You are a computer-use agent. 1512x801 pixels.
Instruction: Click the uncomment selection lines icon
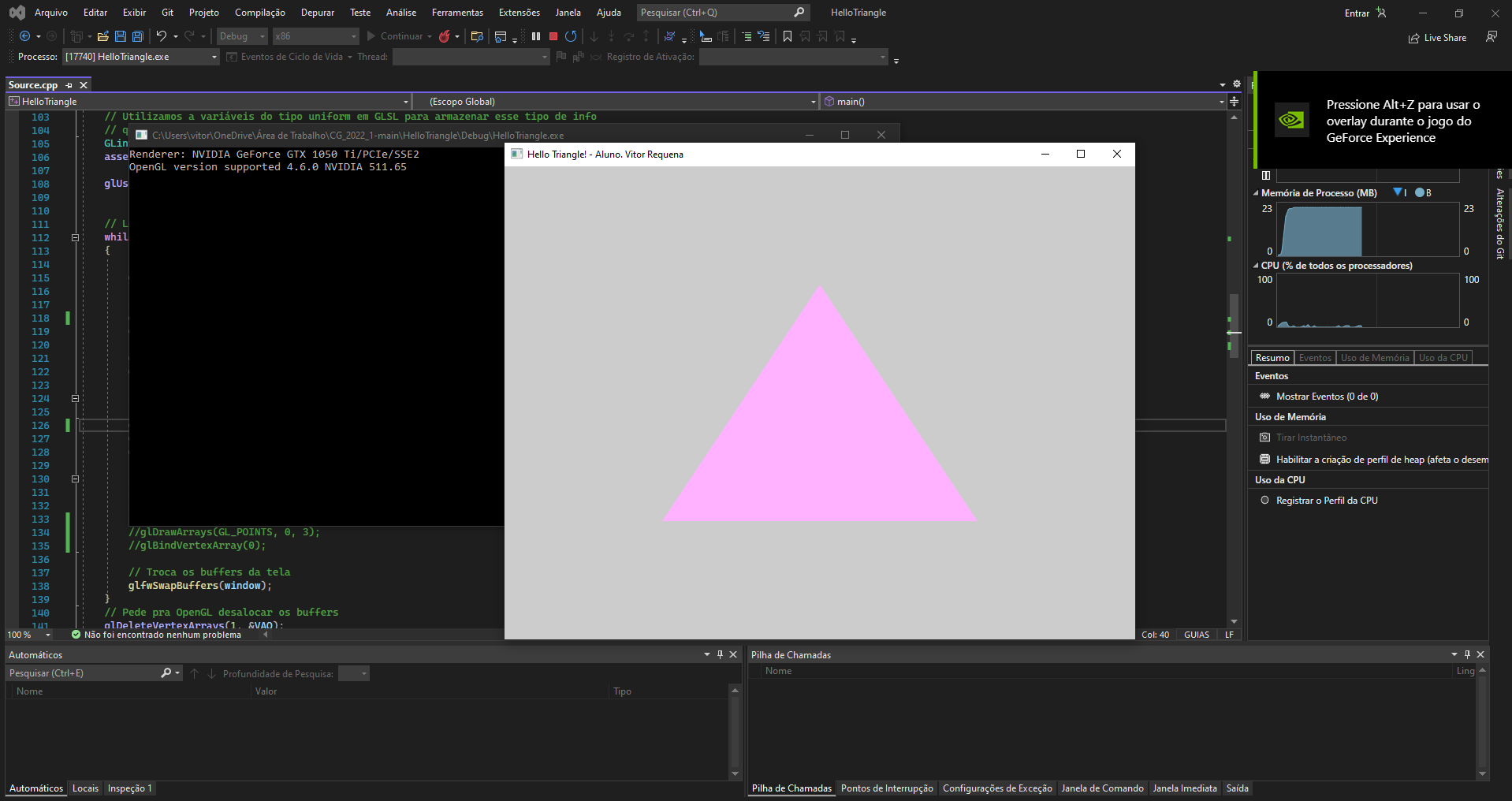[x=764, y=36]
